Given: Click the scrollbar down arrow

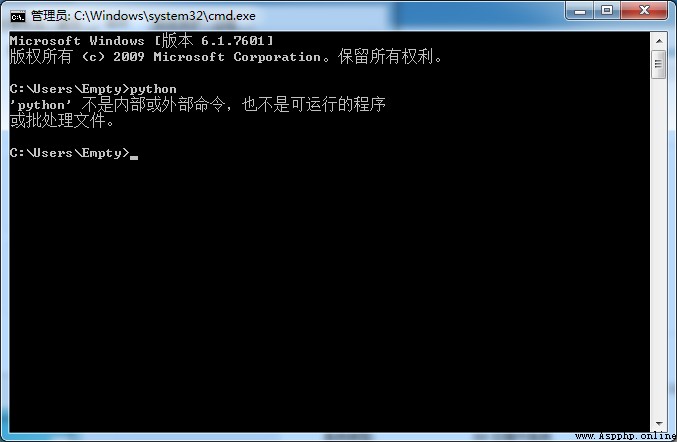Looking at the screenshot, I should click(659, 423).
